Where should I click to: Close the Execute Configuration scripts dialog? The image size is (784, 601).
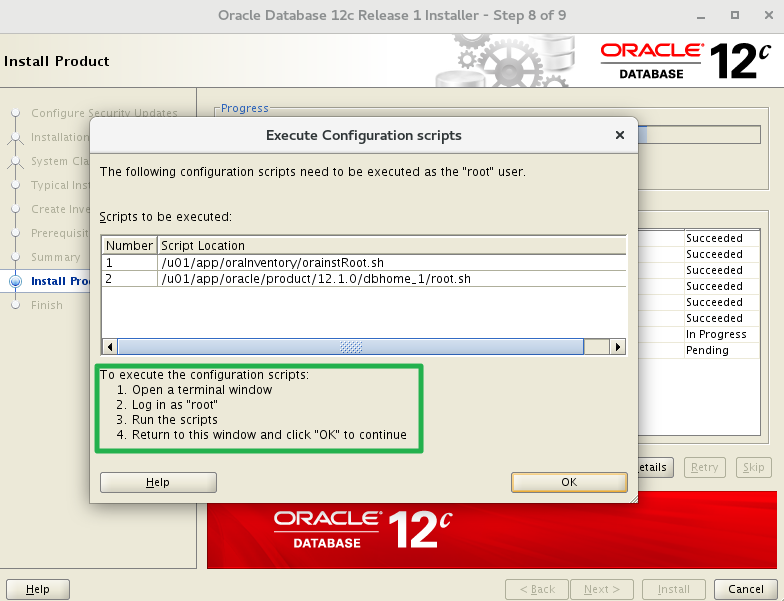pyautogui.click(x=620, y=135)
